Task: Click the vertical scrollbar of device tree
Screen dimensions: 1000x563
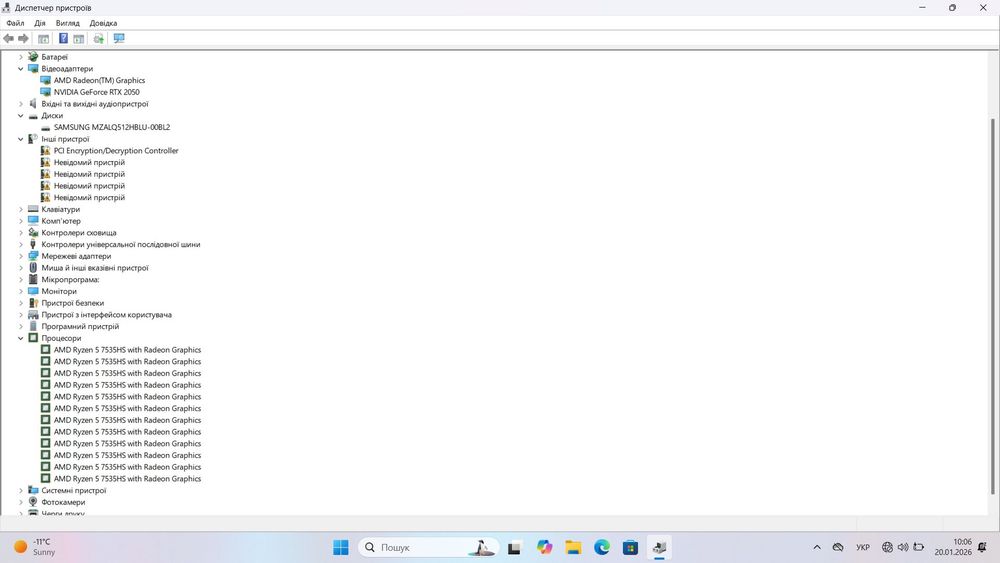Action: pyautogui.click(x=993, y=306)
